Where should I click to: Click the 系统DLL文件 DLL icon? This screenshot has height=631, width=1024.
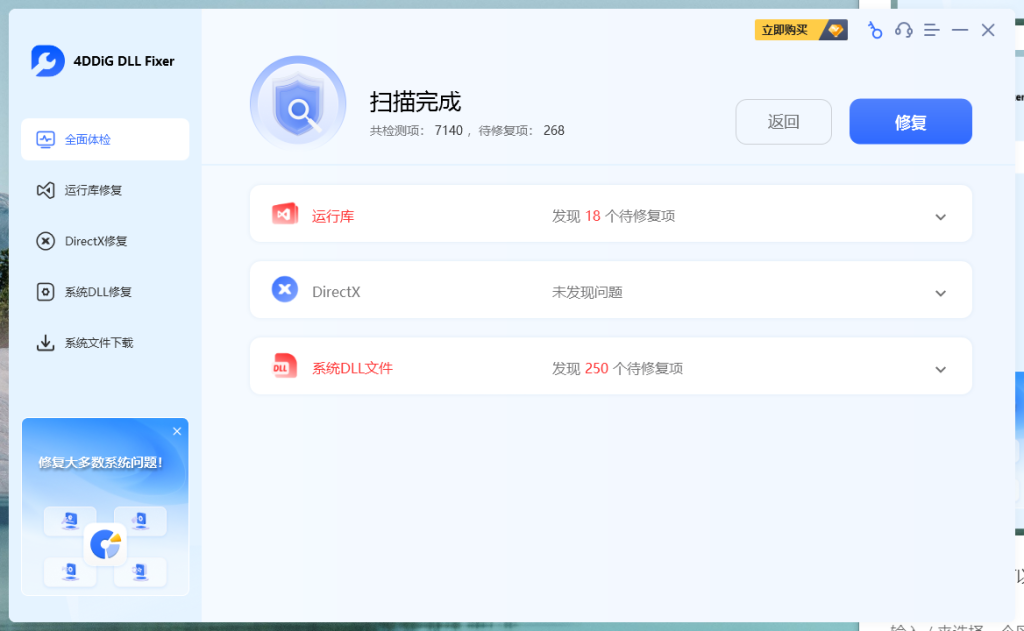(x=285, y=366)
